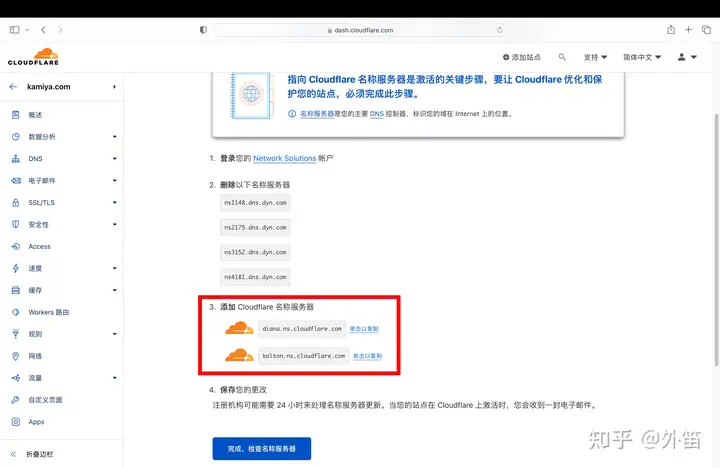Click the 添加站点 add site link
This screenshot has height=468, width=720.
(522, 57)
